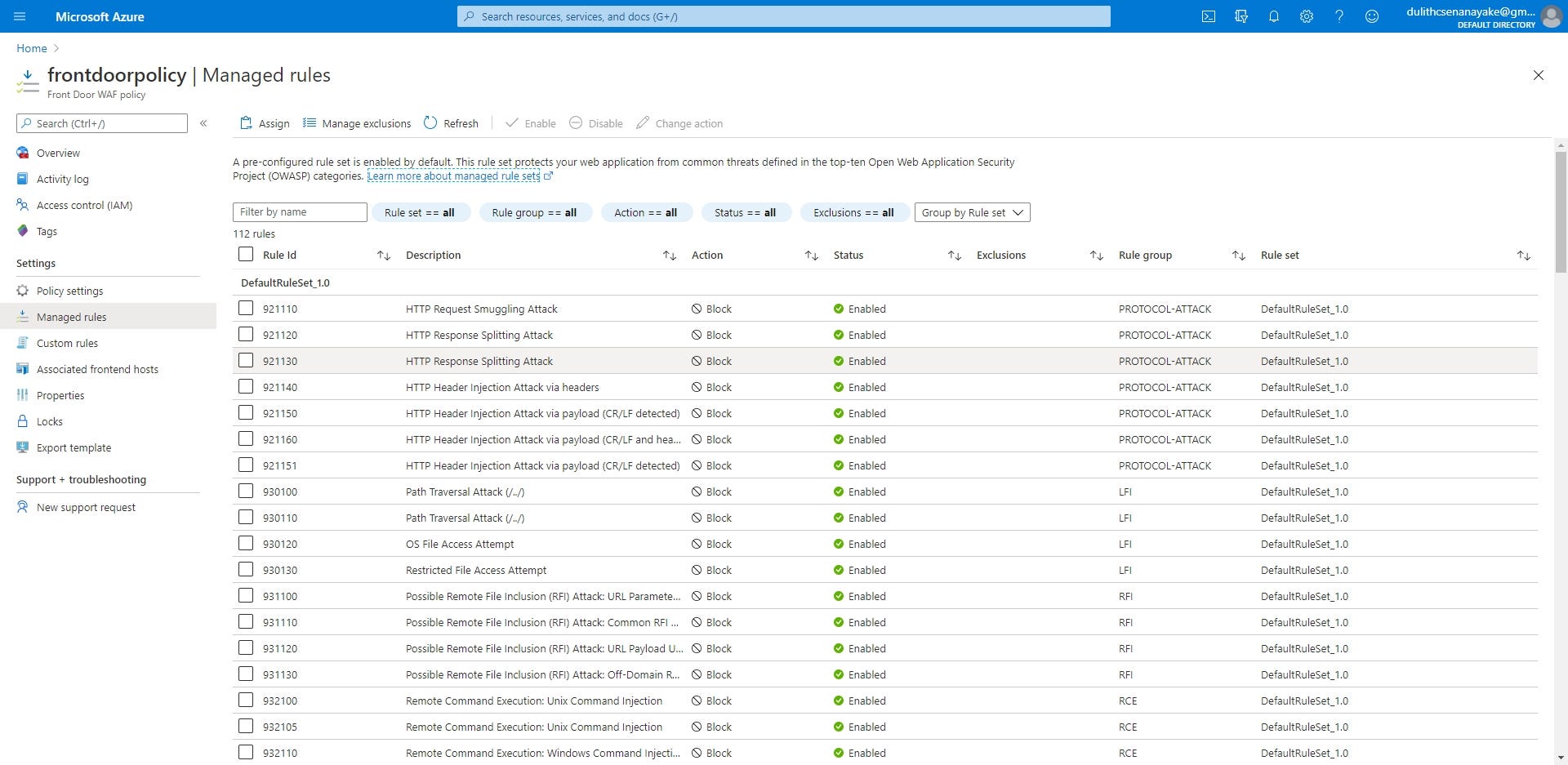Open the feedback smiley icon
This screenshot has height=765, width=1568.
pos(1372,16)
